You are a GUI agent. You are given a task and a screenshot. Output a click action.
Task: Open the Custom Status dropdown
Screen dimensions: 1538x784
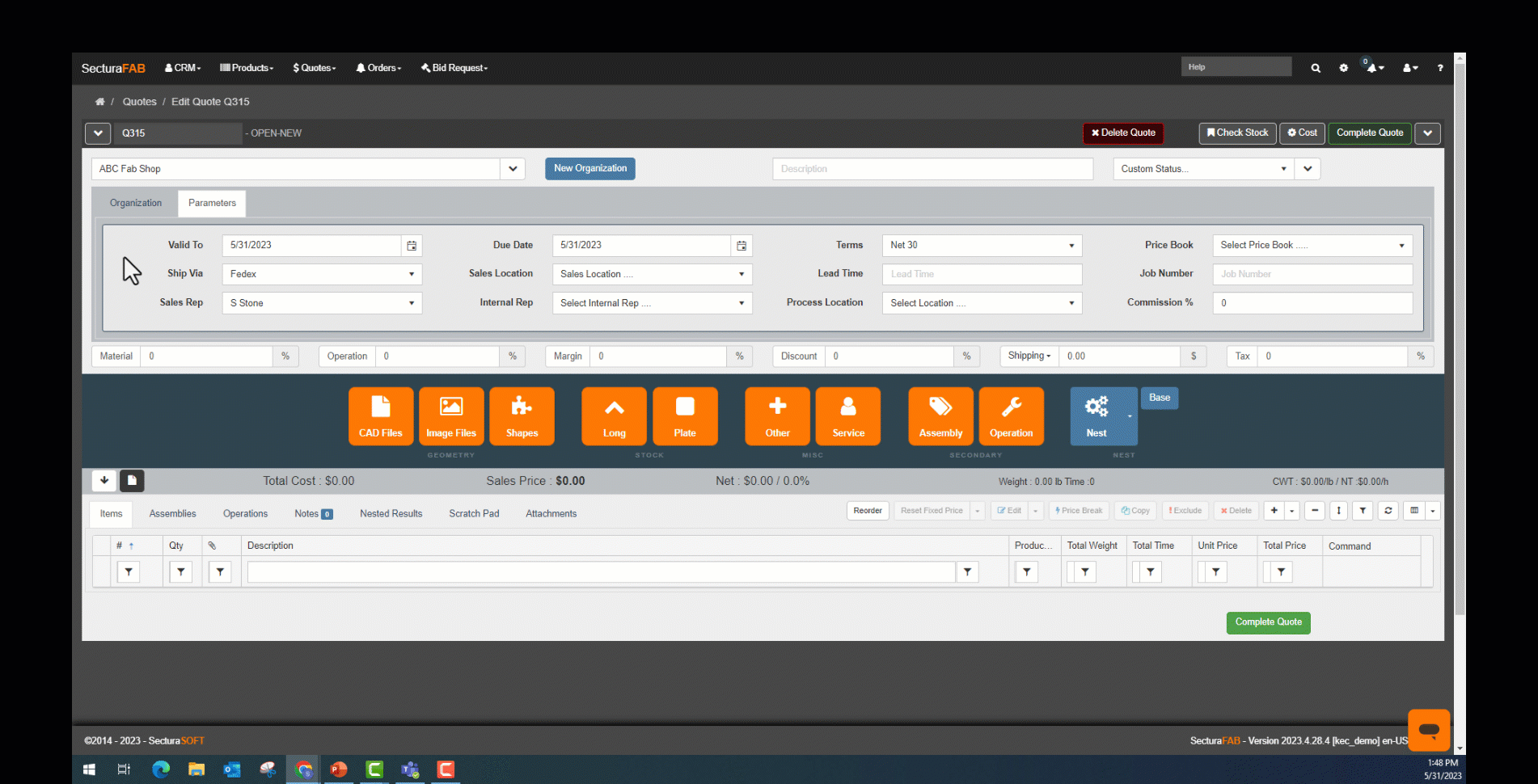click(x=1202, y=169)
